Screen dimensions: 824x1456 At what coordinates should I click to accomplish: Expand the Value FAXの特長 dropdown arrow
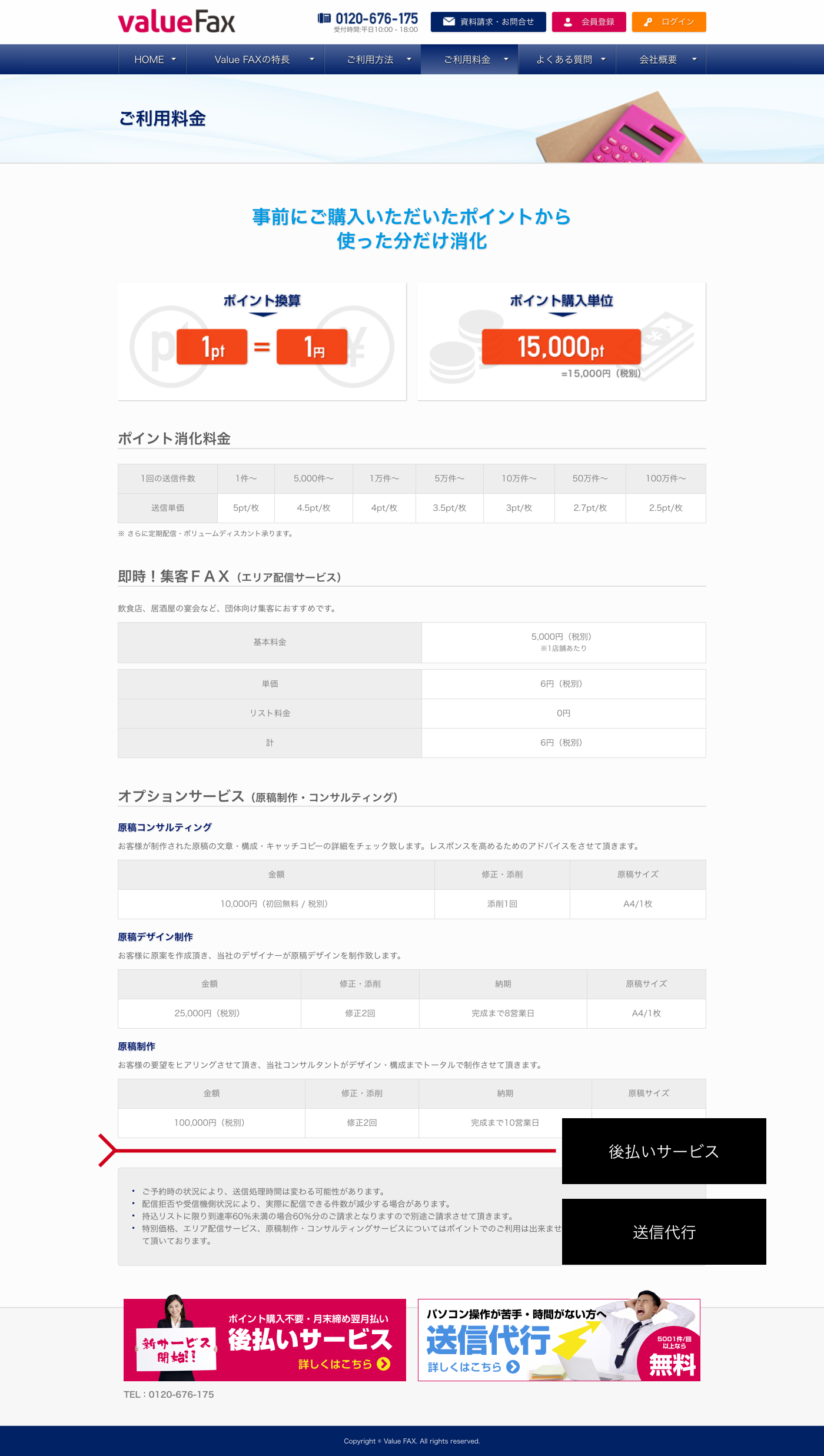point(312,59)
